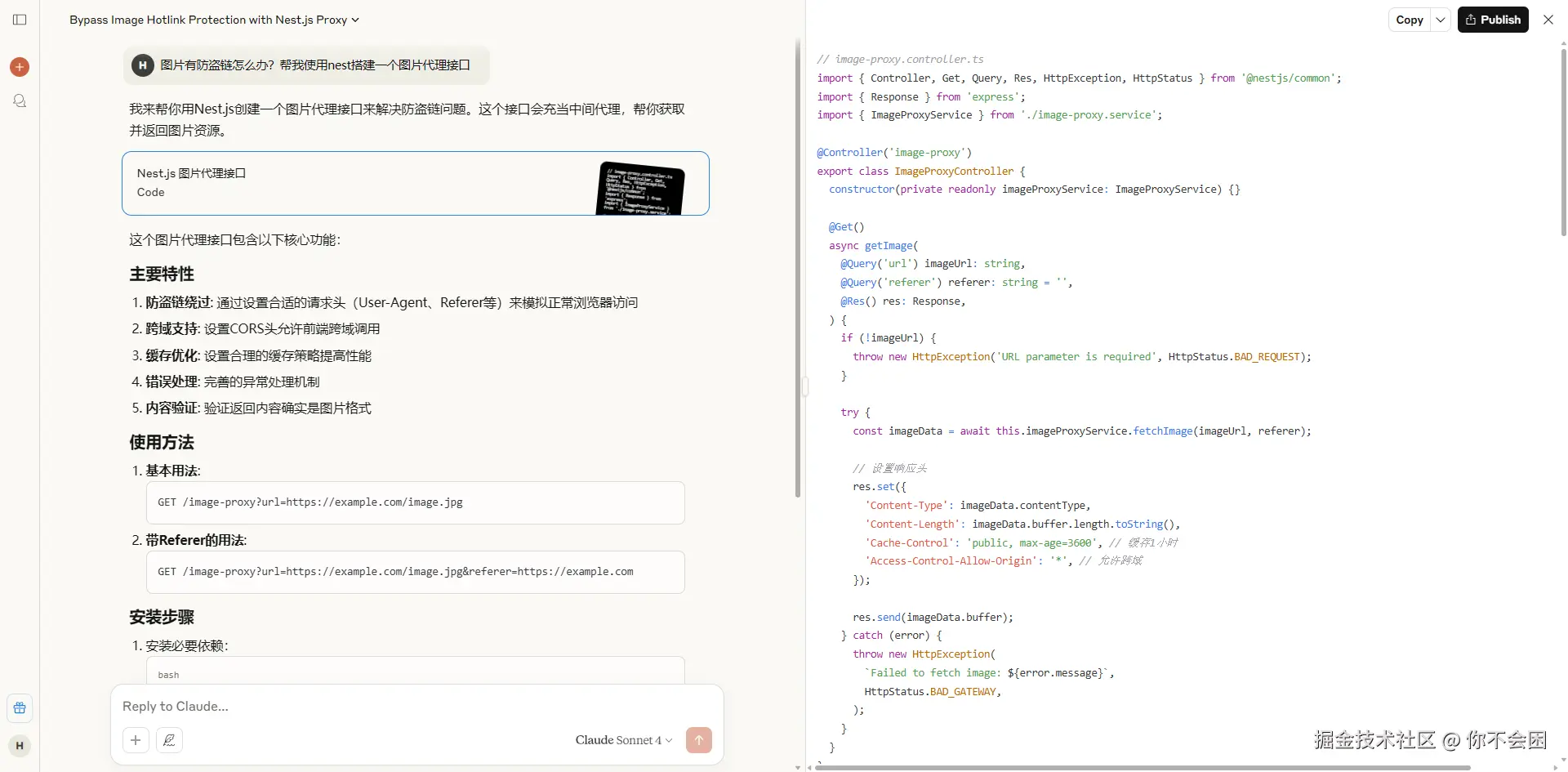Expand the Copy options chevron
Image resolution: width=1568 pixels, height=772 pixels.
pyautogui.click(x=1441, y=20)
